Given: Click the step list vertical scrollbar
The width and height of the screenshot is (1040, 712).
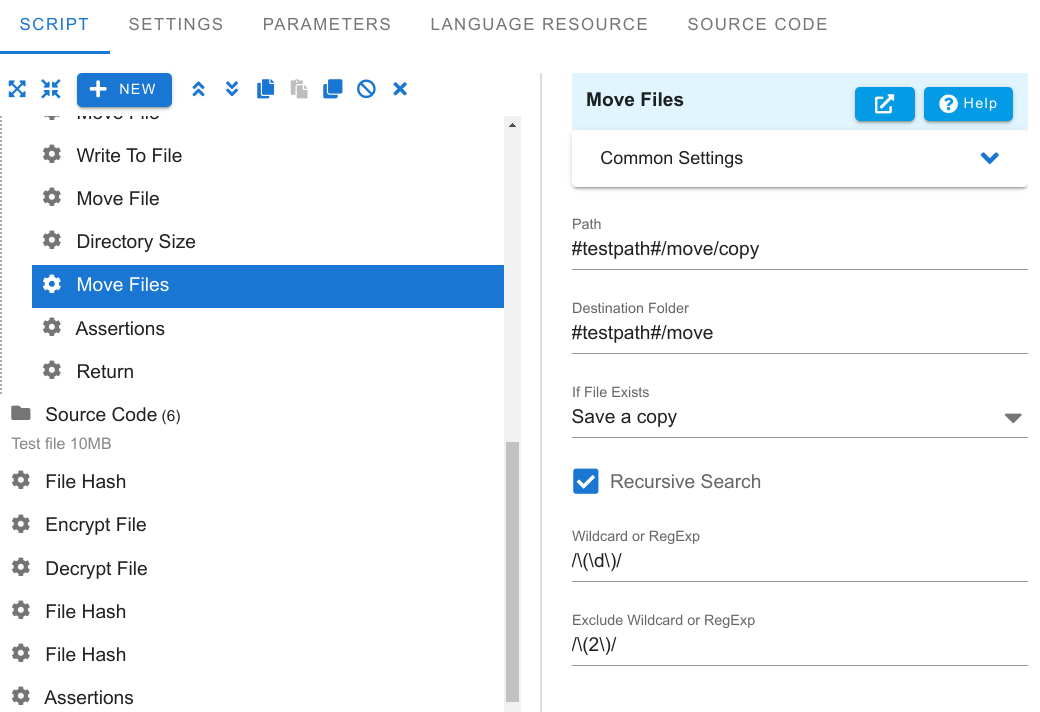Looking at the screenshot, I should point(513,570).
